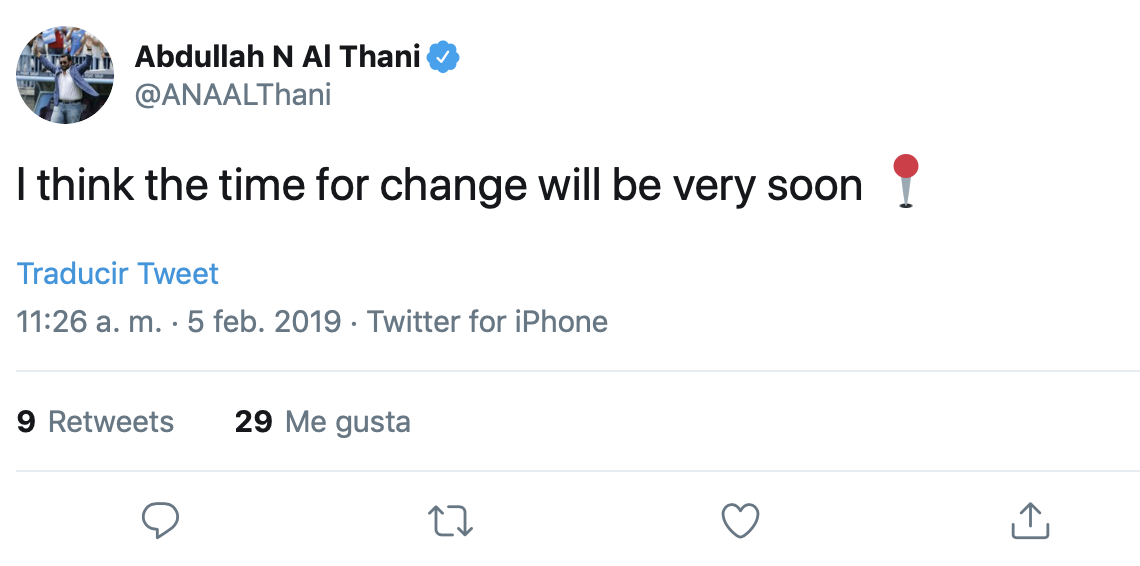Open the Twitter for iPhone source link

(x=487, y=322)
